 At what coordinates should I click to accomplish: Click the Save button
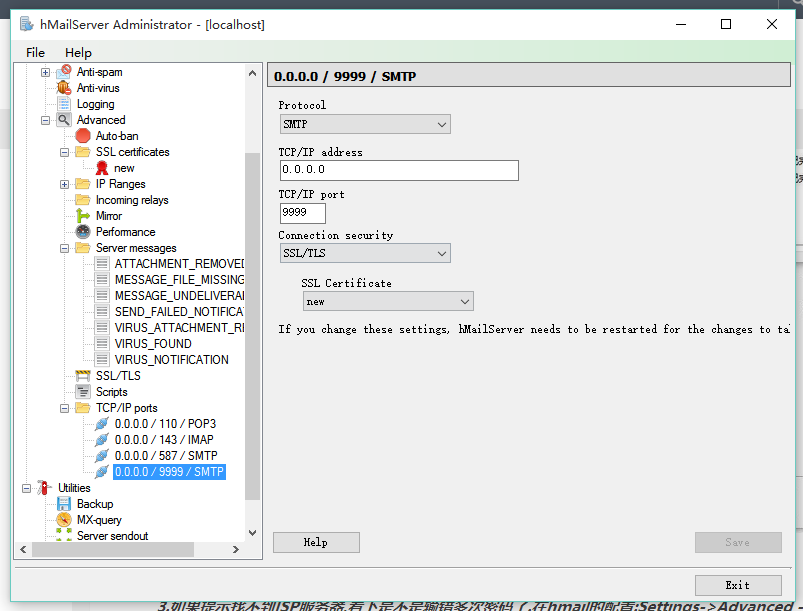pyautogui.click(x=738, y=542)
